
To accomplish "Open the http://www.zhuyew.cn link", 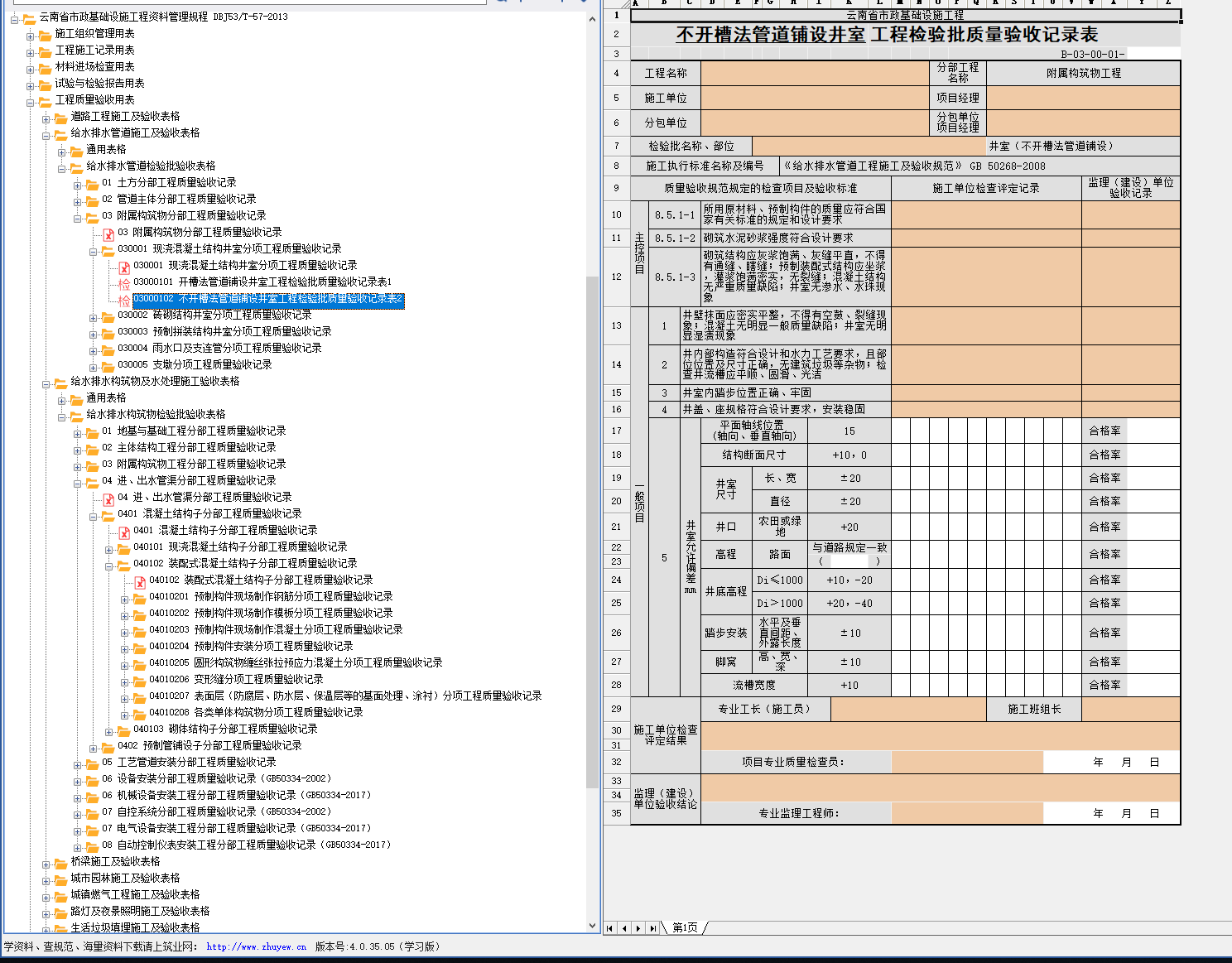I will click(x=256, y=946).
